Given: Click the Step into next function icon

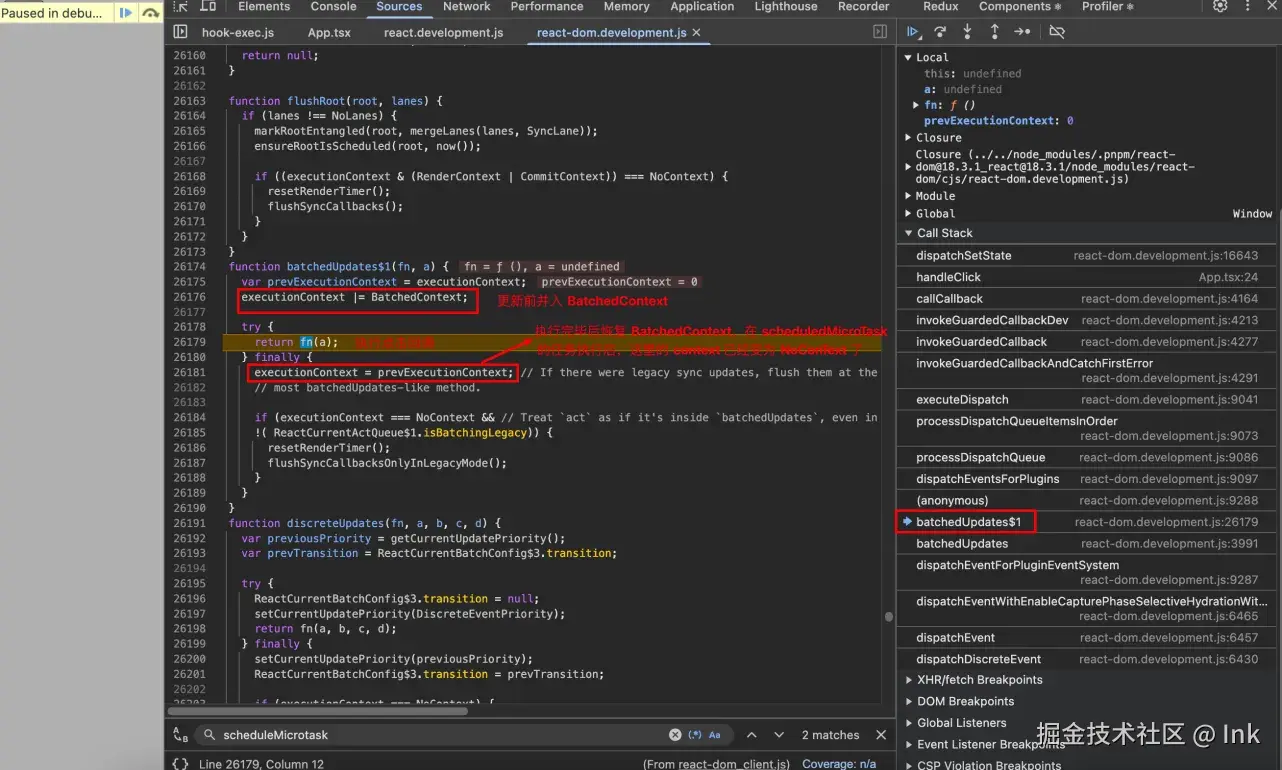Looking at the screenshot, I should (967, 32).
